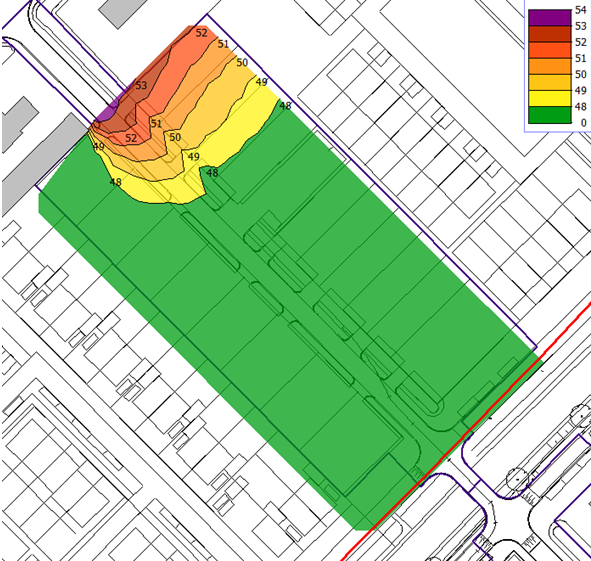Select the 53 contour label on the map
Viewport: 591px width, 561px height.
pos(141,85)
